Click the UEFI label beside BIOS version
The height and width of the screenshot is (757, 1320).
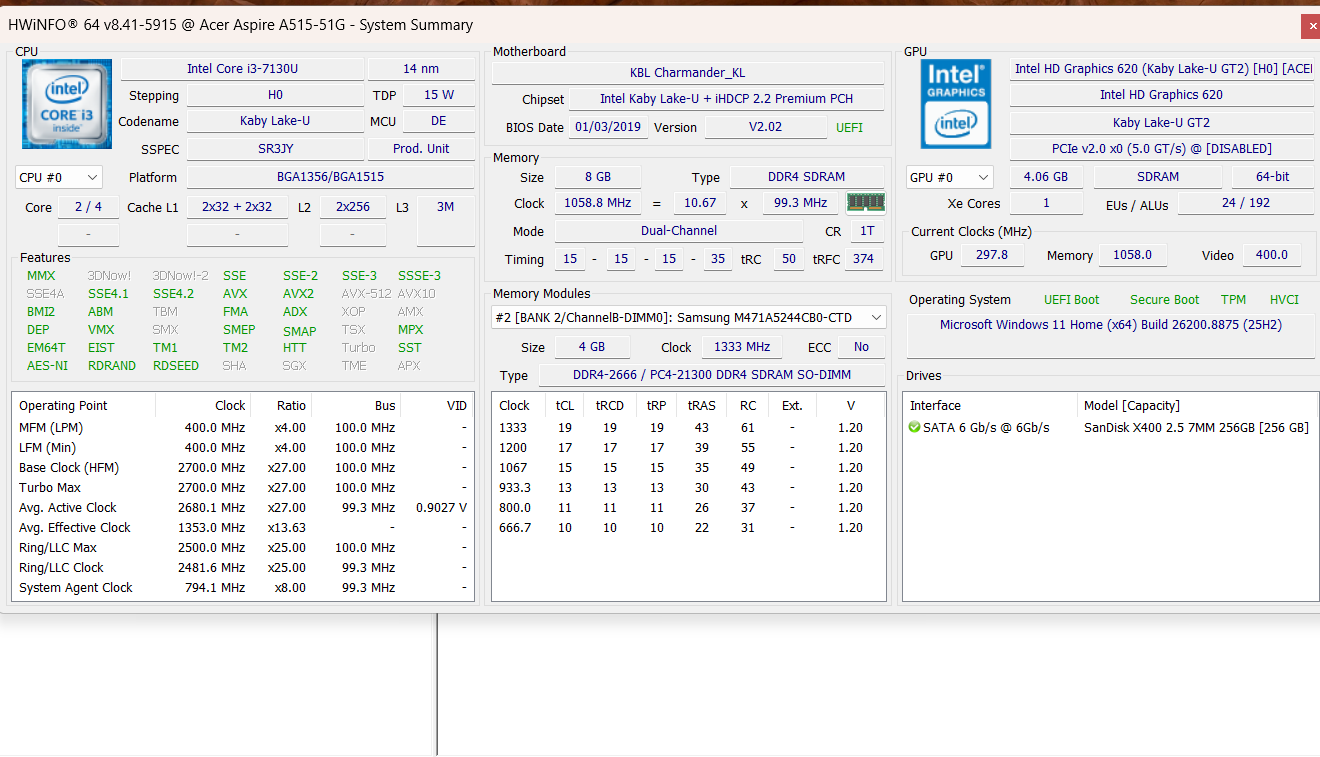pyautogui.click(x=849, y=128)
